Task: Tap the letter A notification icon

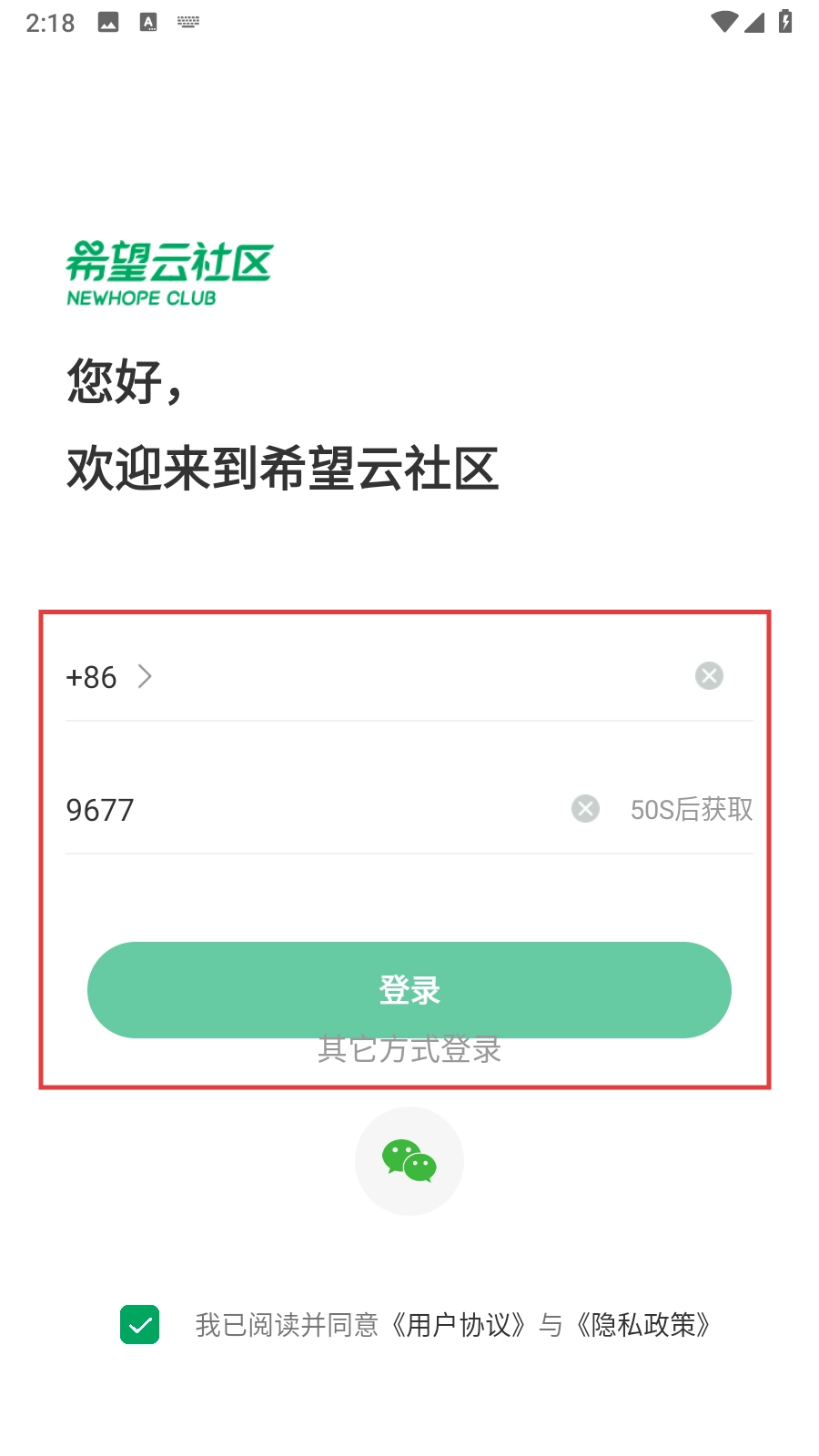Action: [x=148, y=22]
